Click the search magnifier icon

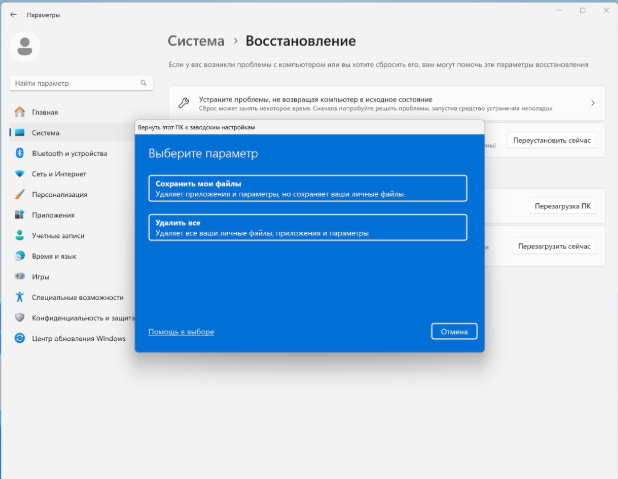tap(143, 83)
